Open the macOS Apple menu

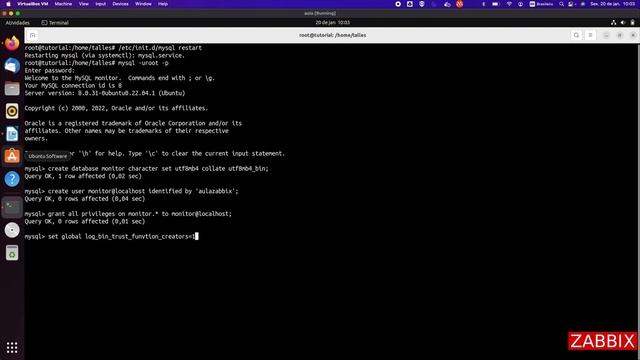[8, 4]
